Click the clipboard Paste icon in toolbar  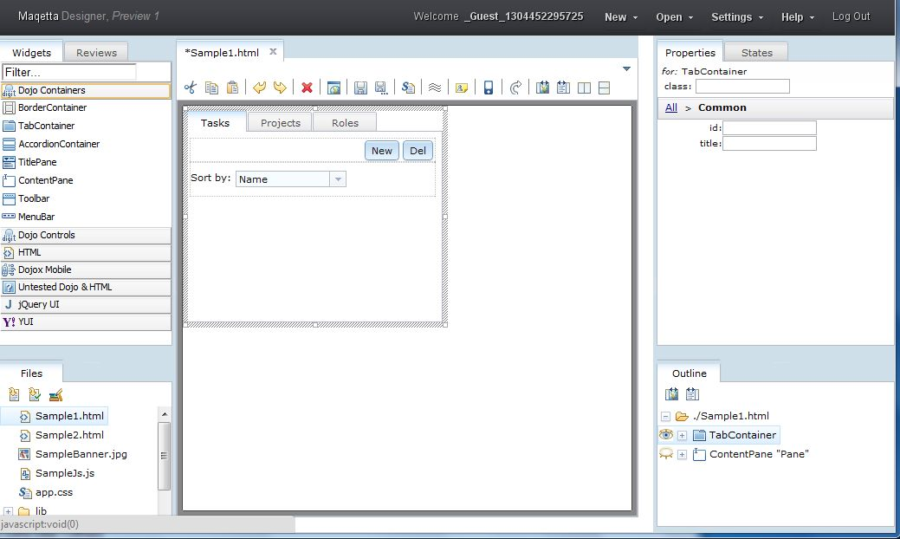pos(232,88)
